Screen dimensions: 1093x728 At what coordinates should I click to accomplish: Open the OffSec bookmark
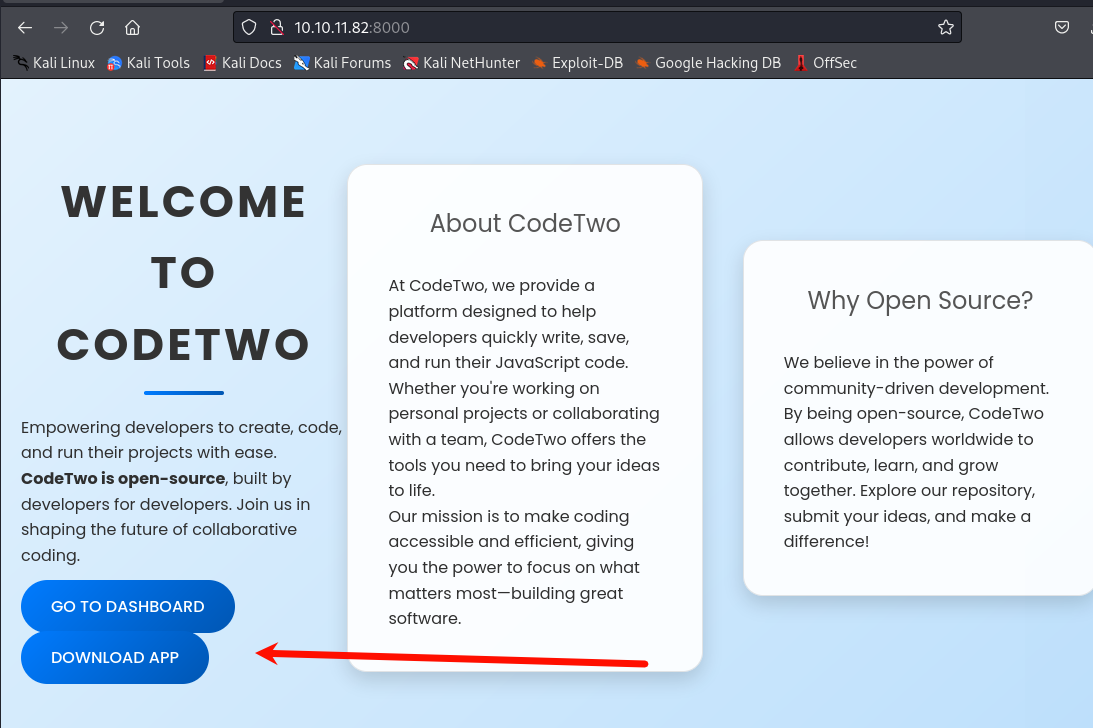coord(825,63)
